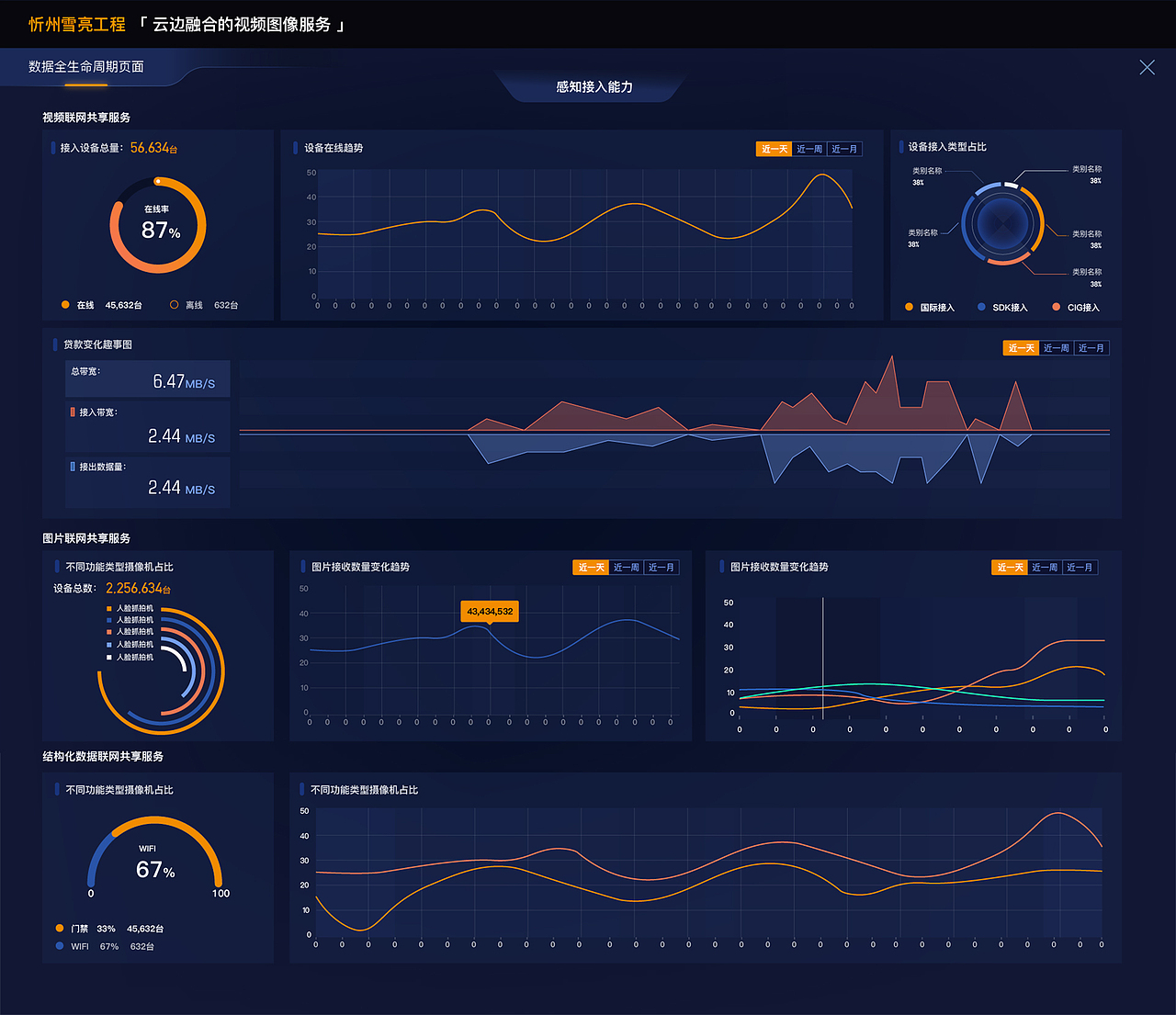The image size is (1176, 1015).
Task: Click the 结构化数据联网共享服务 section heading
Action: point(103,757)
